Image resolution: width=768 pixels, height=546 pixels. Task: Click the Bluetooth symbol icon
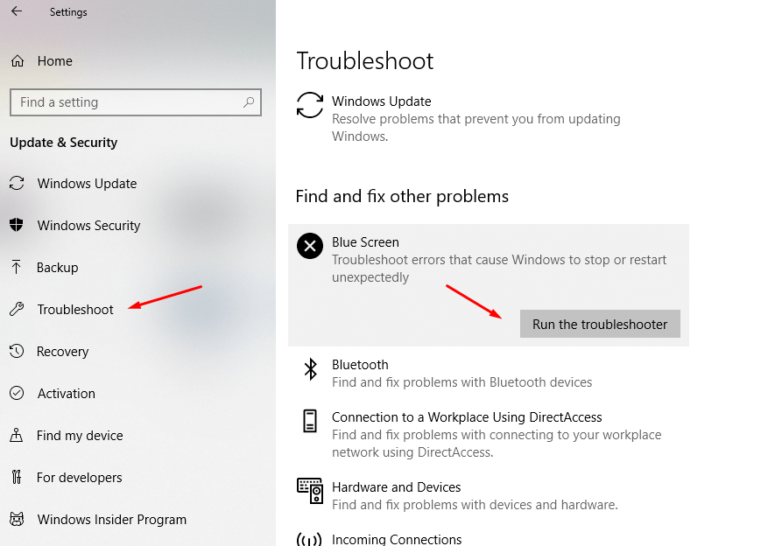coord(311,369)
